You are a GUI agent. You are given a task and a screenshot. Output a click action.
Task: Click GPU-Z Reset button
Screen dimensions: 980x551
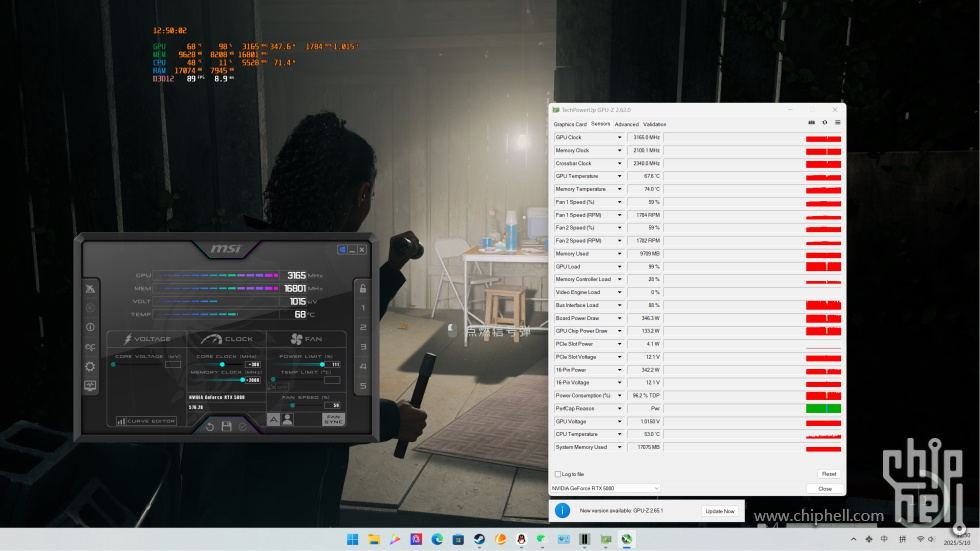coord(829,474)
